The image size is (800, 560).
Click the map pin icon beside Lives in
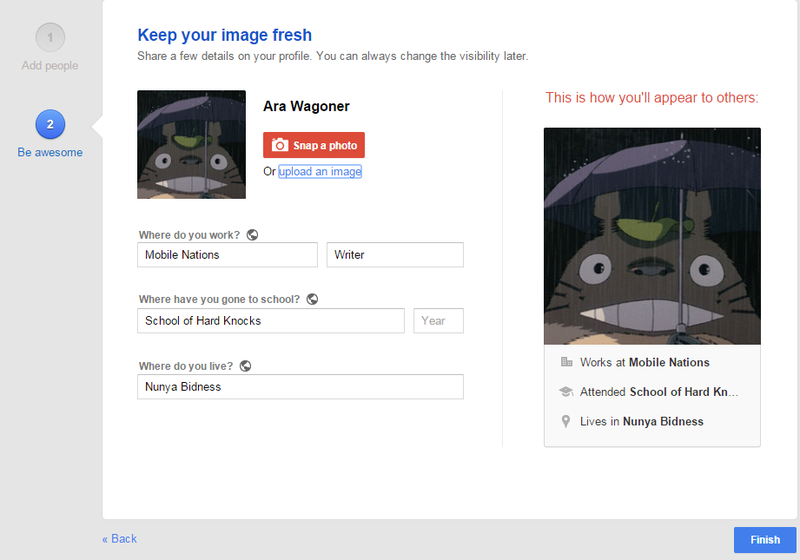pyautogui.click(x=566, y=421)
